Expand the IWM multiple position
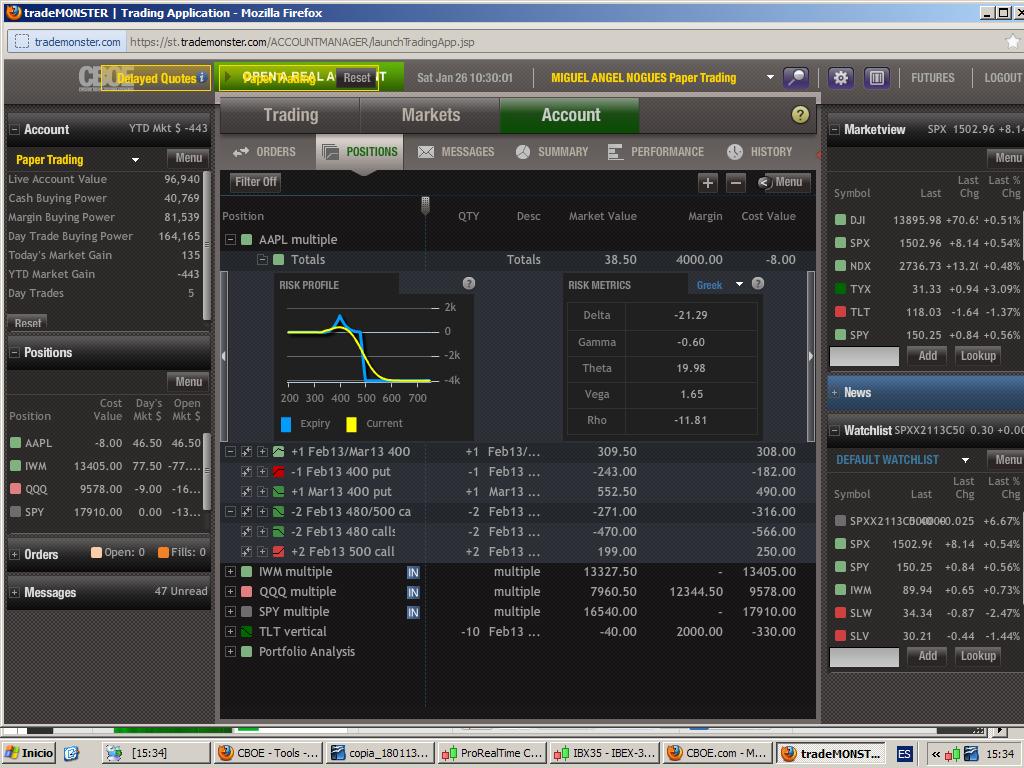Image resolution: width=1024 pixels, height=768 pixels. click(230, 571)
